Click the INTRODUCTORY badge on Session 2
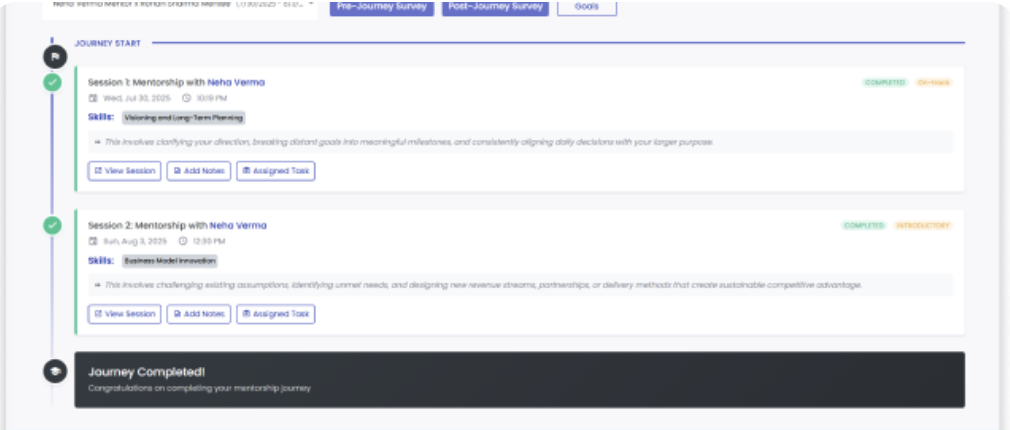Screen dimensions: 1010x430 [922, 225]
